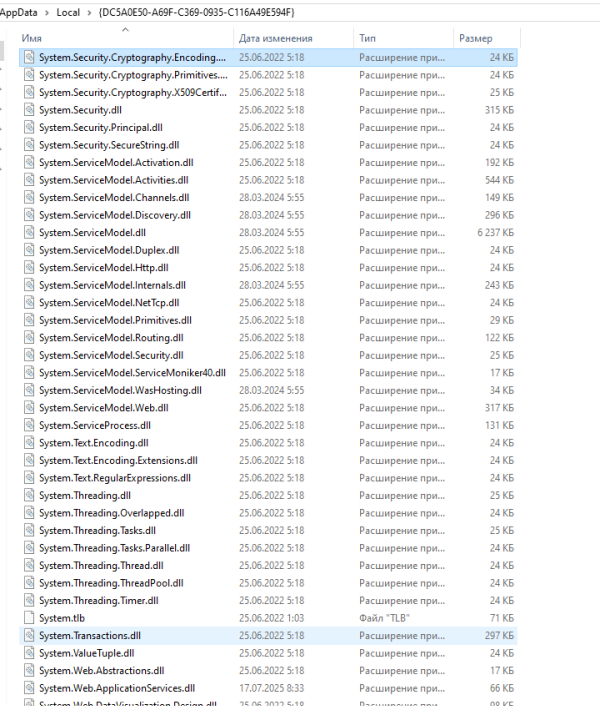Click the icon of System.Web.ApplicationServices.dll
600x710 pixels.
[x=29, y=688]
